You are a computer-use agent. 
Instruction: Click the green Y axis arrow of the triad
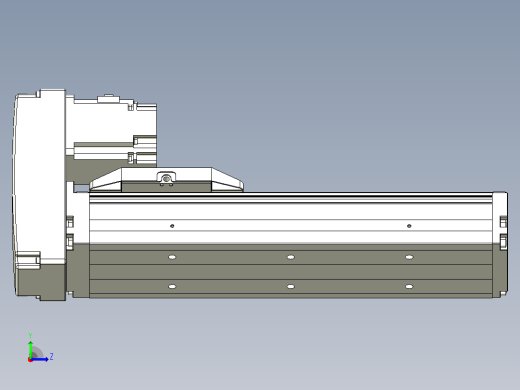(x=31, y=349)
